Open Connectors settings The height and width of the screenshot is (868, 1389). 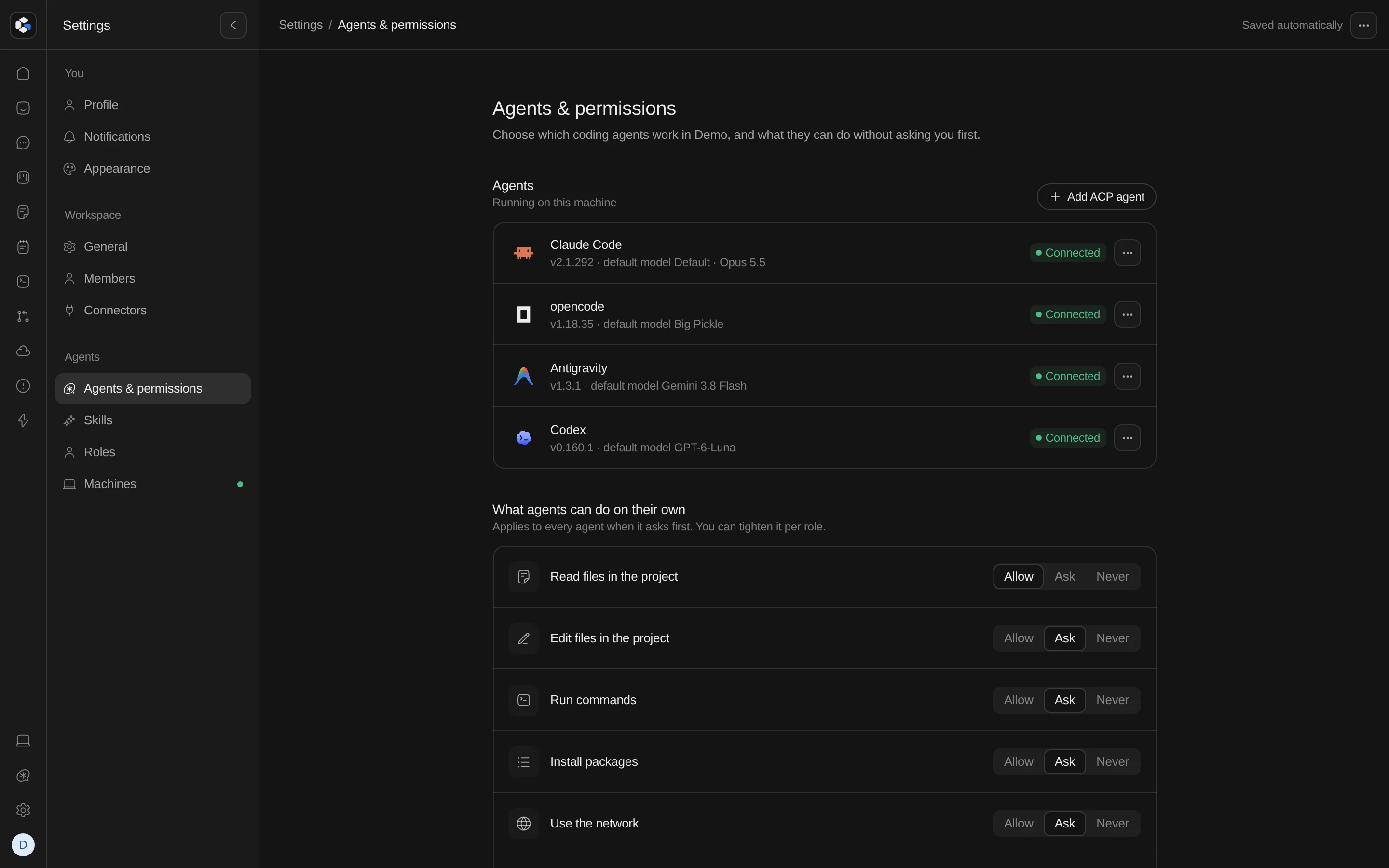[153, 311]
